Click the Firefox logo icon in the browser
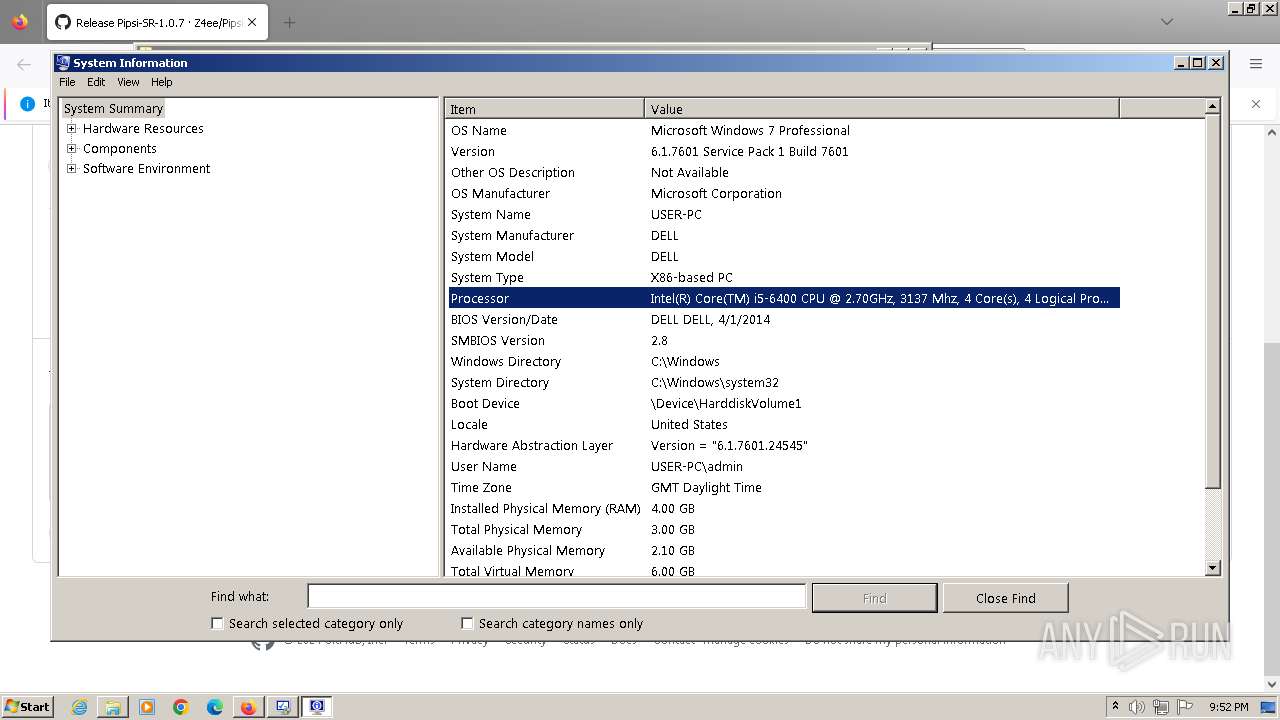The width and height of the screenshot is (1280, 720). point(20,22)
